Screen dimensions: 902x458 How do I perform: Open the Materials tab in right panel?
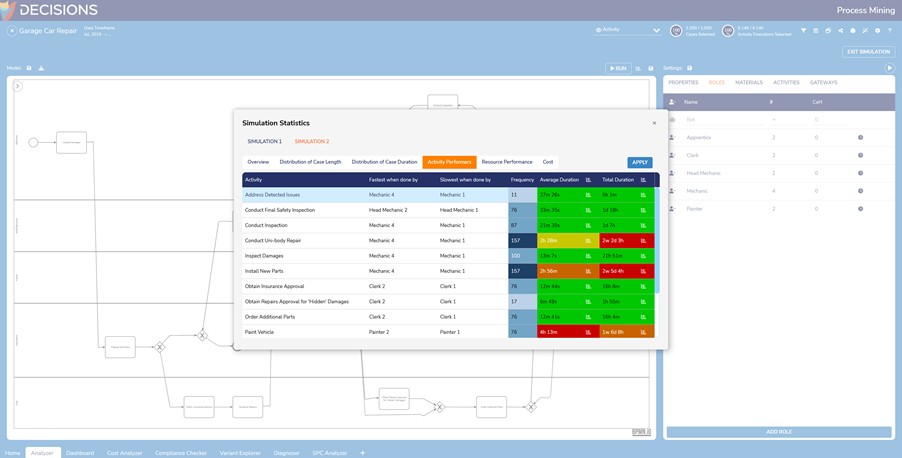point(748,83)
